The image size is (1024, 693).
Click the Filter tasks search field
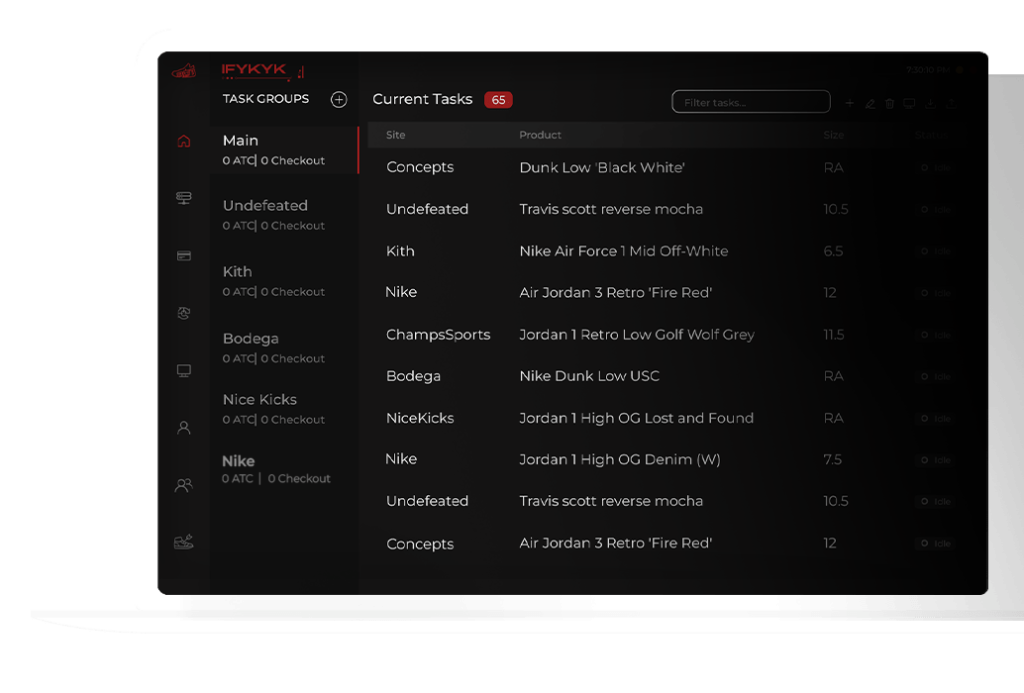[751, 102]
